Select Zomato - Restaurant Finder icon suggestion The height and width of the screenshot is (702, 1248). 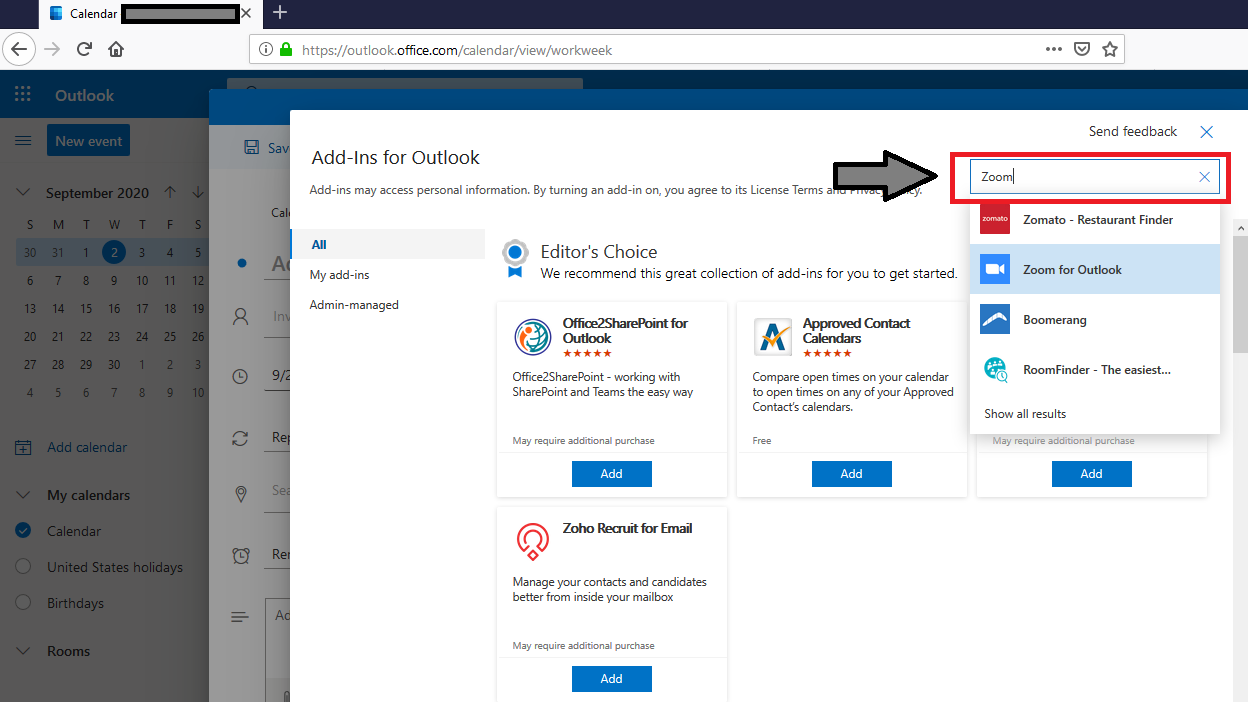(995, 219)
